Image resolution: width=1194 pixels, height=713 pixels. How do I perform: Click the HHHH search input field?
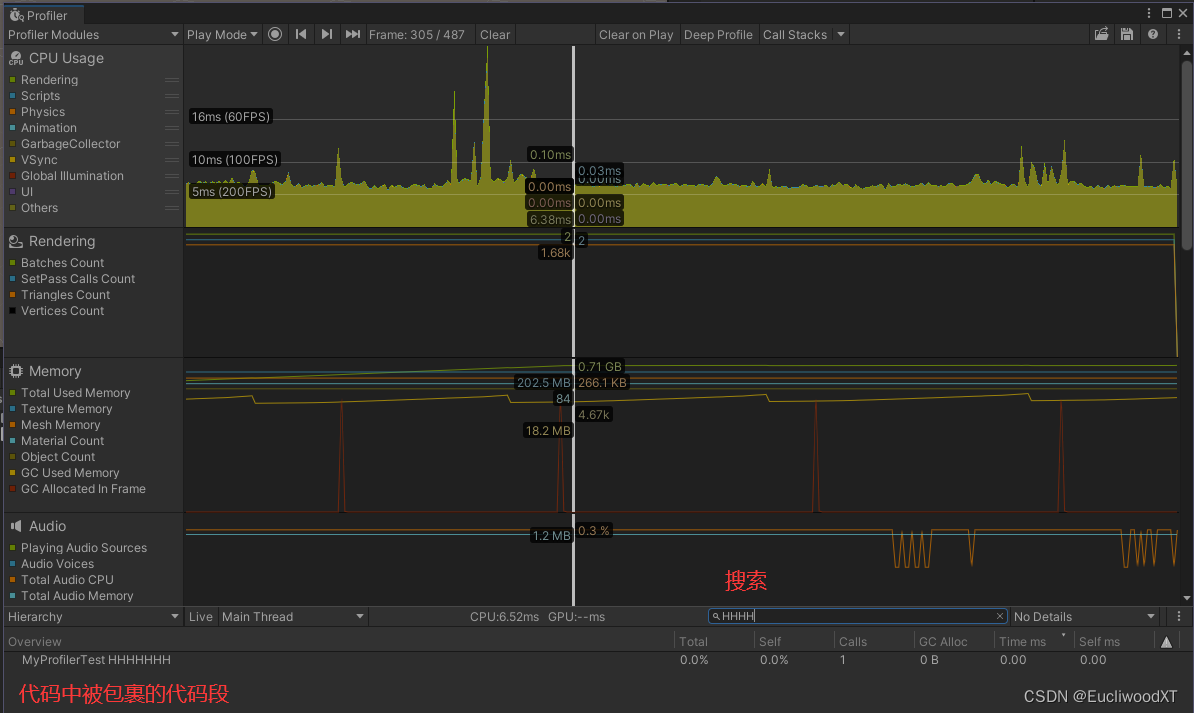(x=857, y=616)
